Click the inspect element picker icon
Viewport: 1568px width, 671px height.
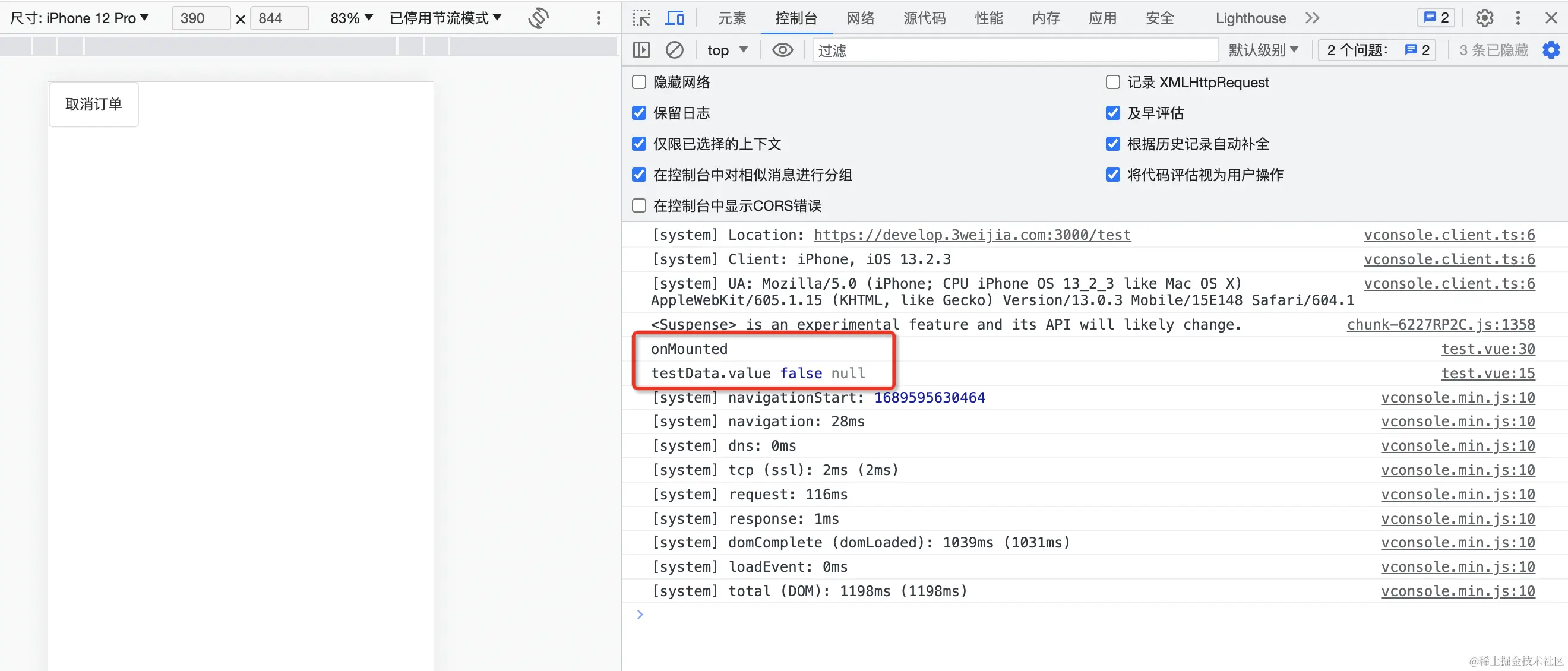[x=641, y=18]
